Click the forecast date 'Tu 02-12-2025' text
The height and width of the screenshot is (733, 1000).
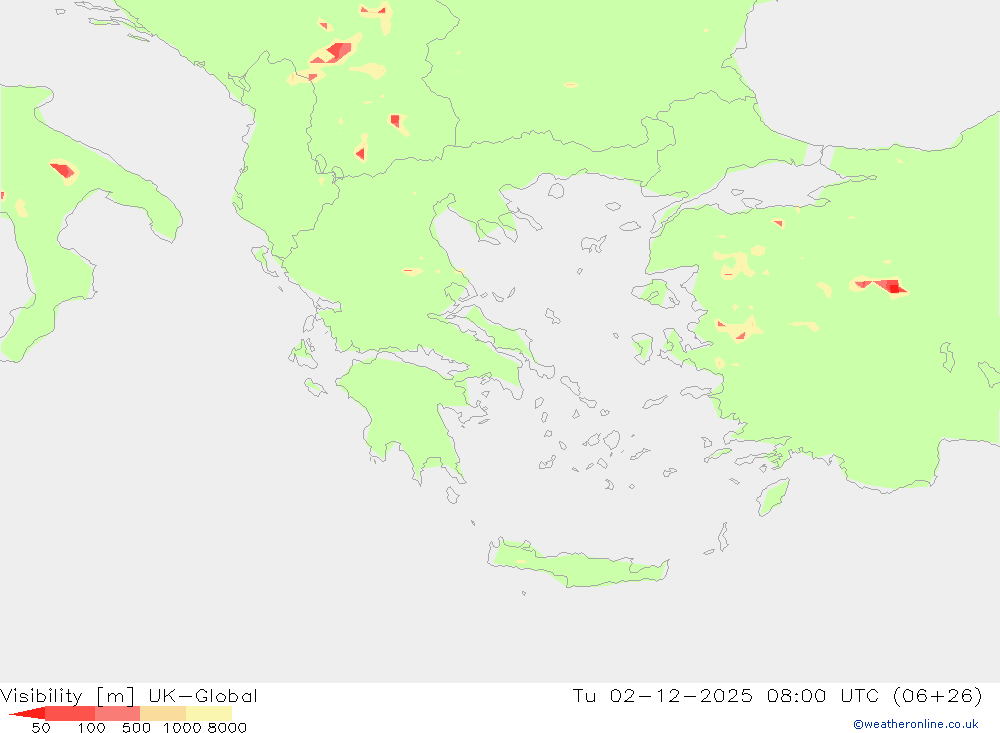[663, 695]
